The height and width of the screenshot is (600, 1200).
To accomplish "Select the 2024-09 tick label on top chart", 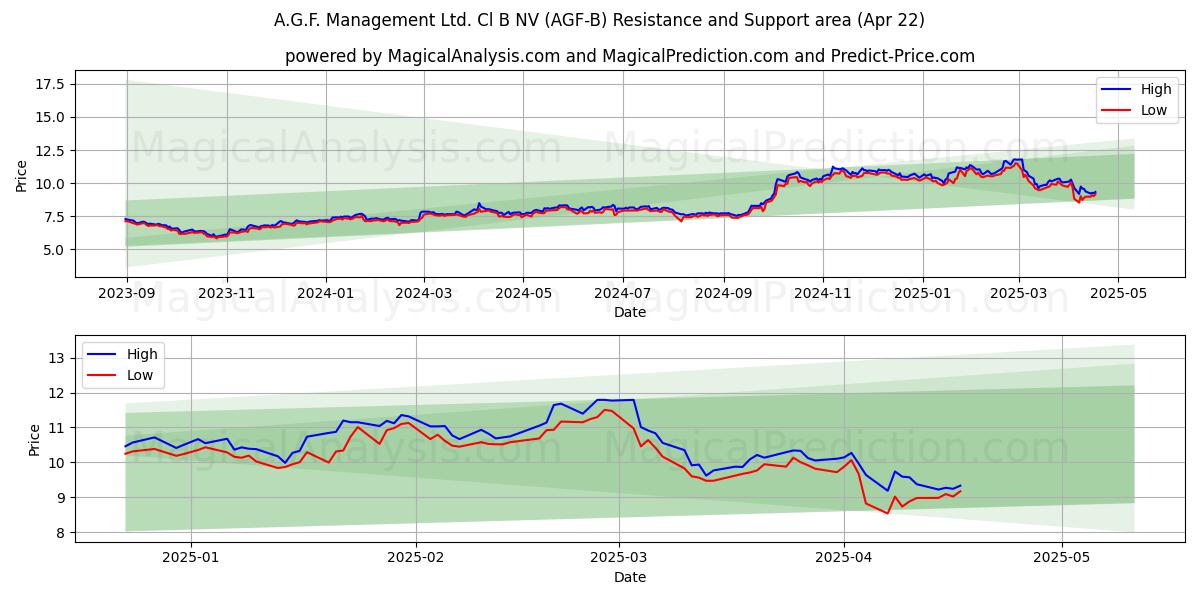I will point(724,293).
